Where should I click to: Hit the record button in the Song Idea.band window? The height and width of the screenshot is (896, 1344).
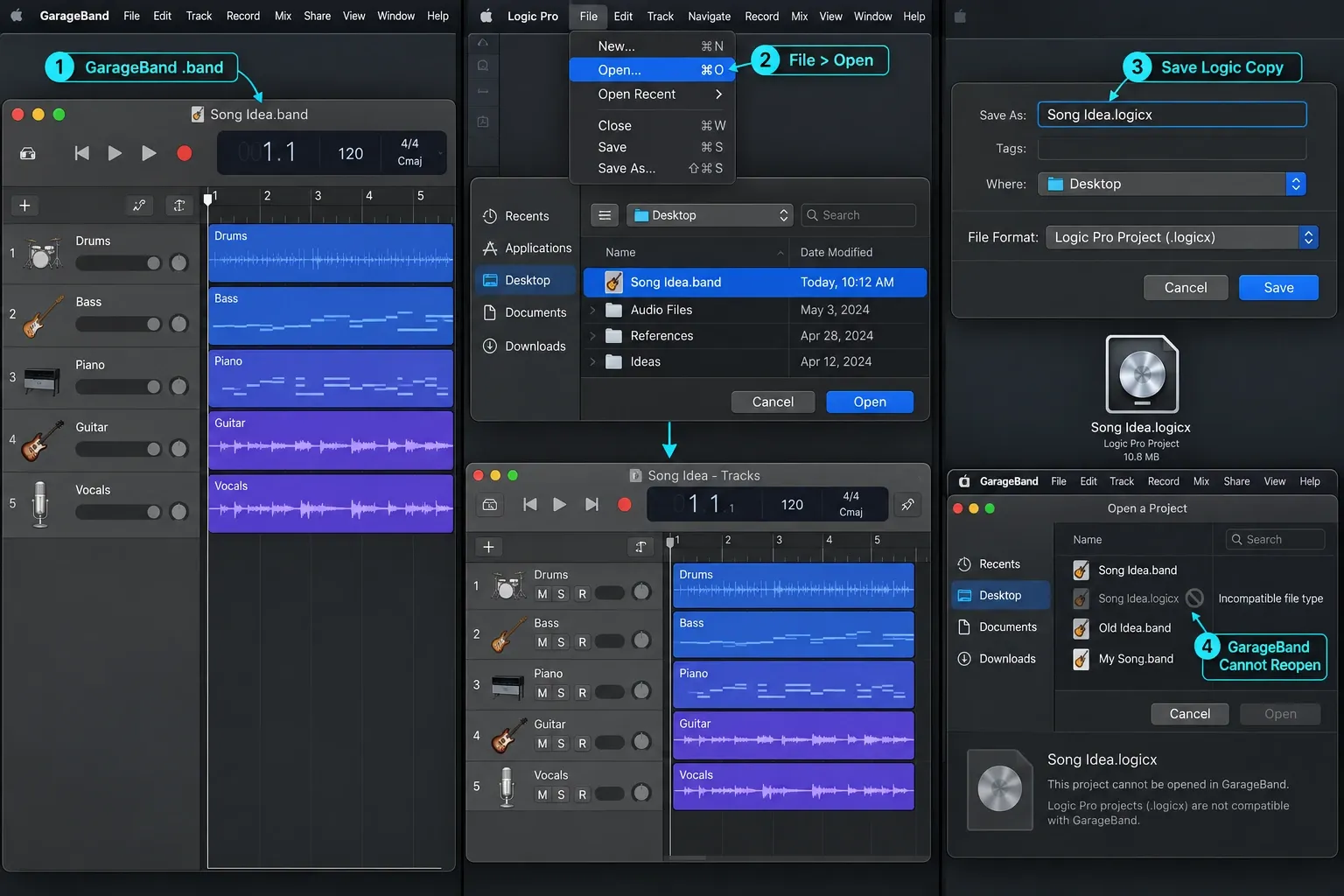(x=184, y=153)
